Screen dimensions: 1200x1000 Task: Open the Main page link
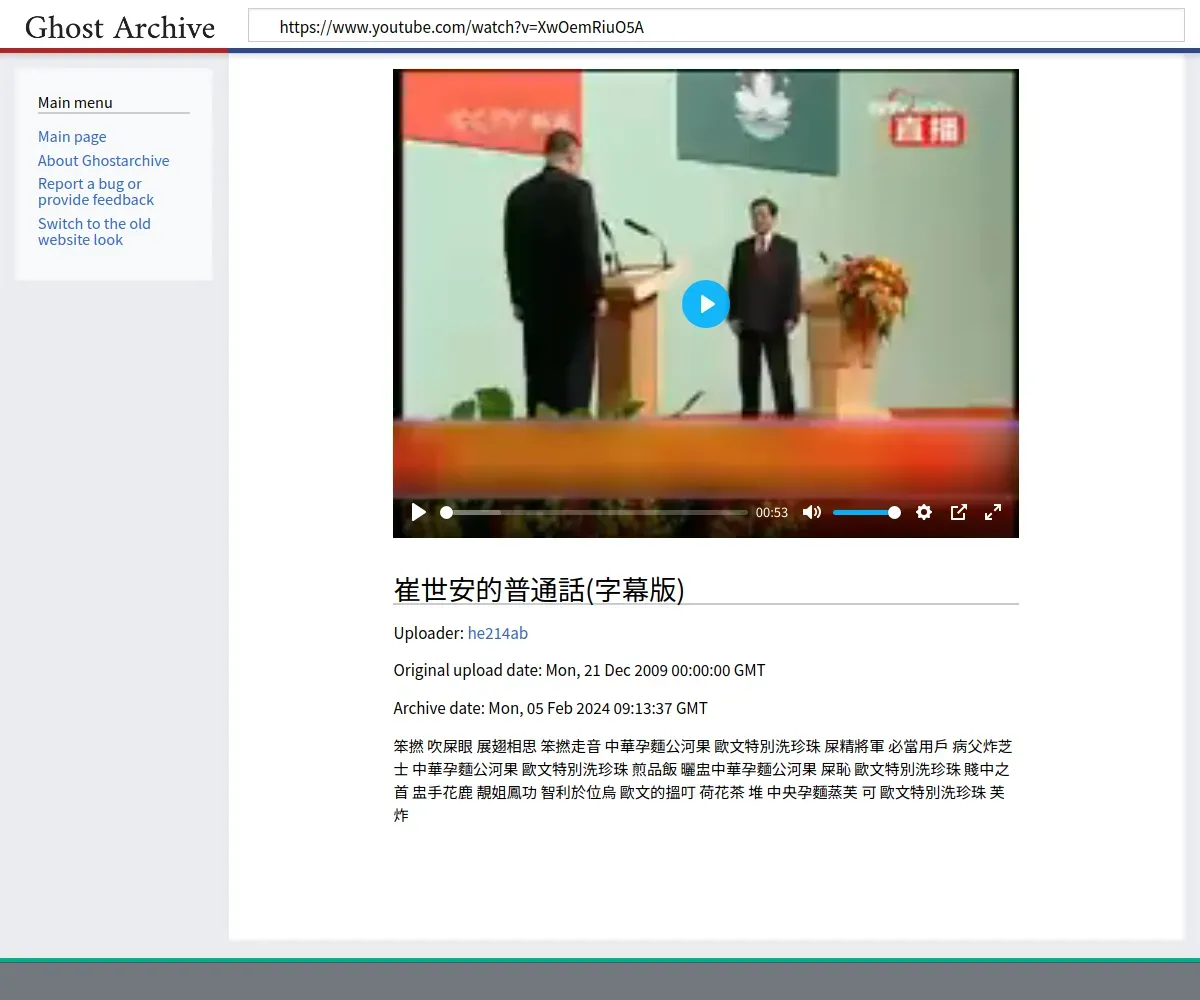point(72,137)
